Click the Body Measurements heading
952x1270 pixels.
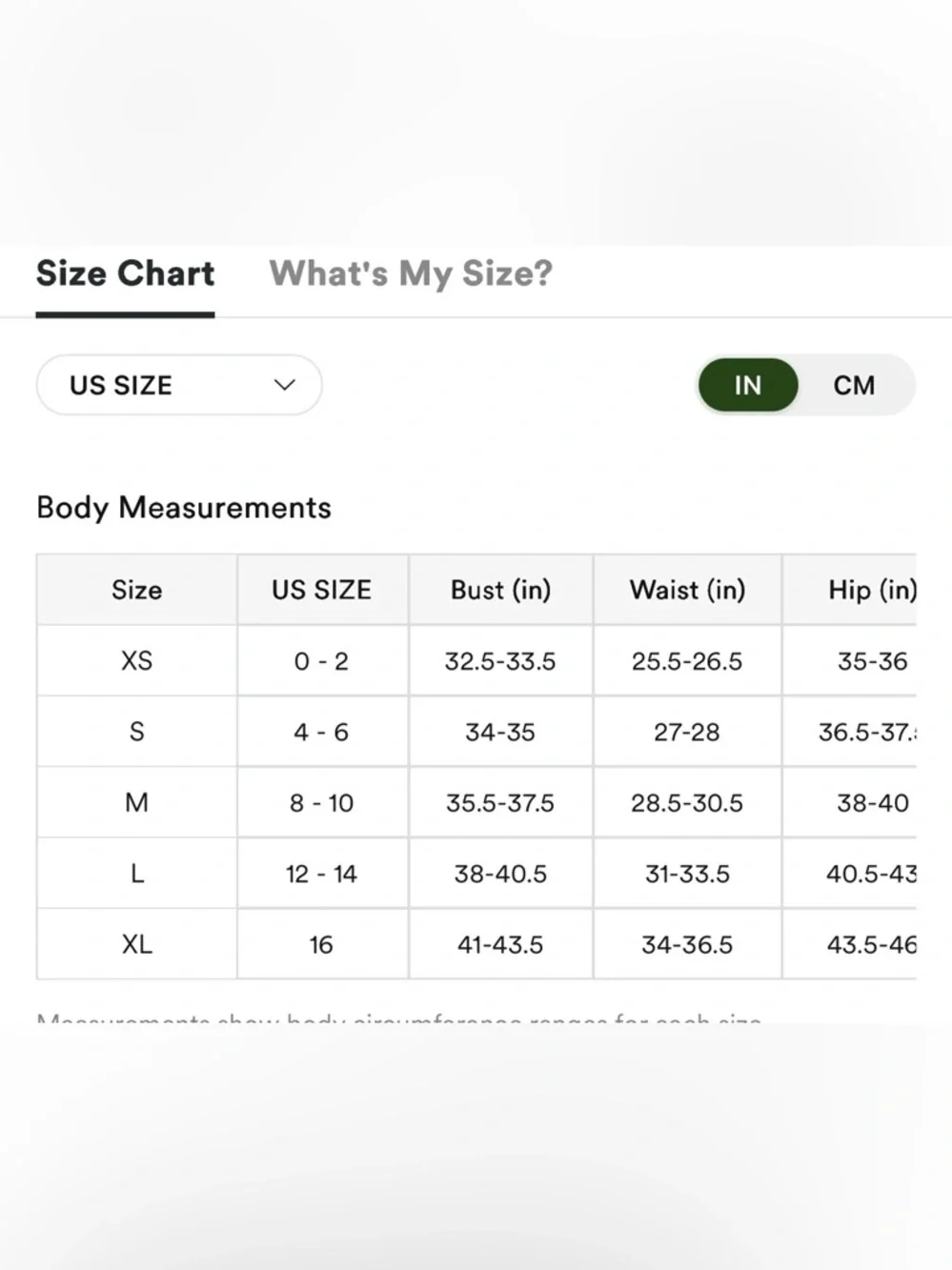(184, 508)
